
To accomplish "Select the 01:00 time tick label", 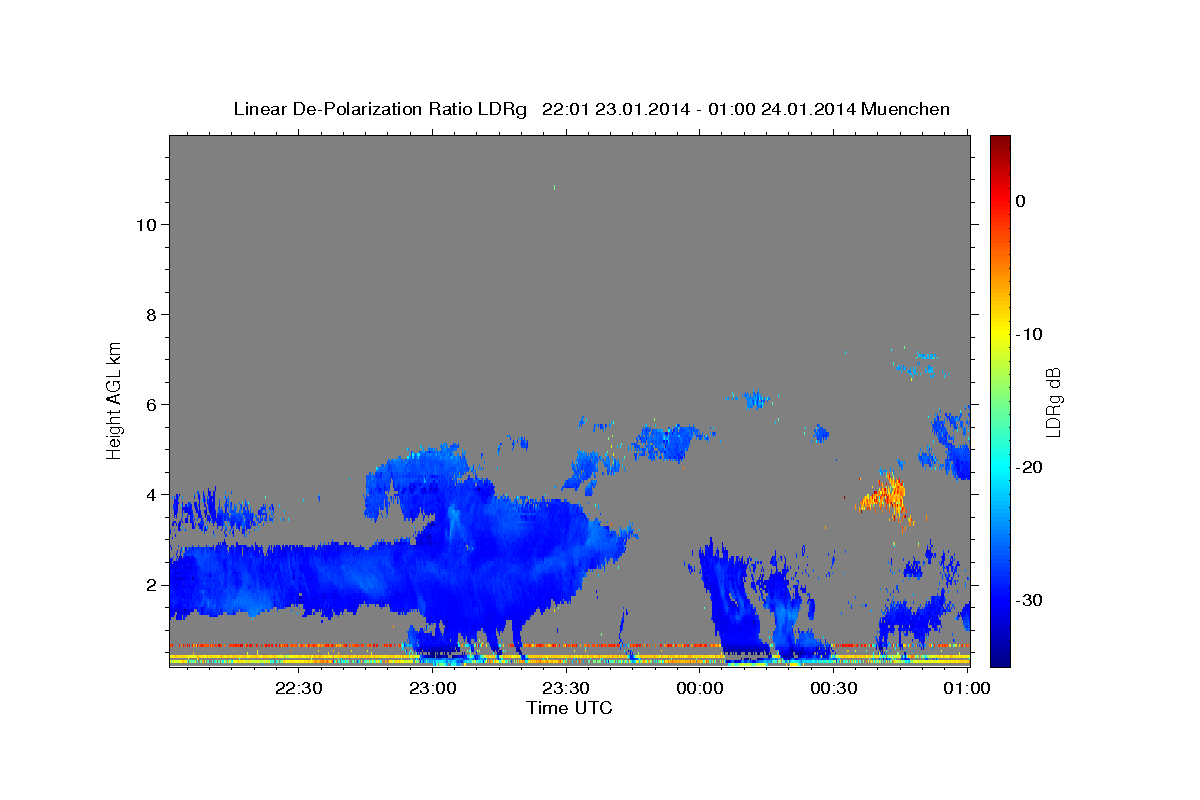I will pos(967,688).
